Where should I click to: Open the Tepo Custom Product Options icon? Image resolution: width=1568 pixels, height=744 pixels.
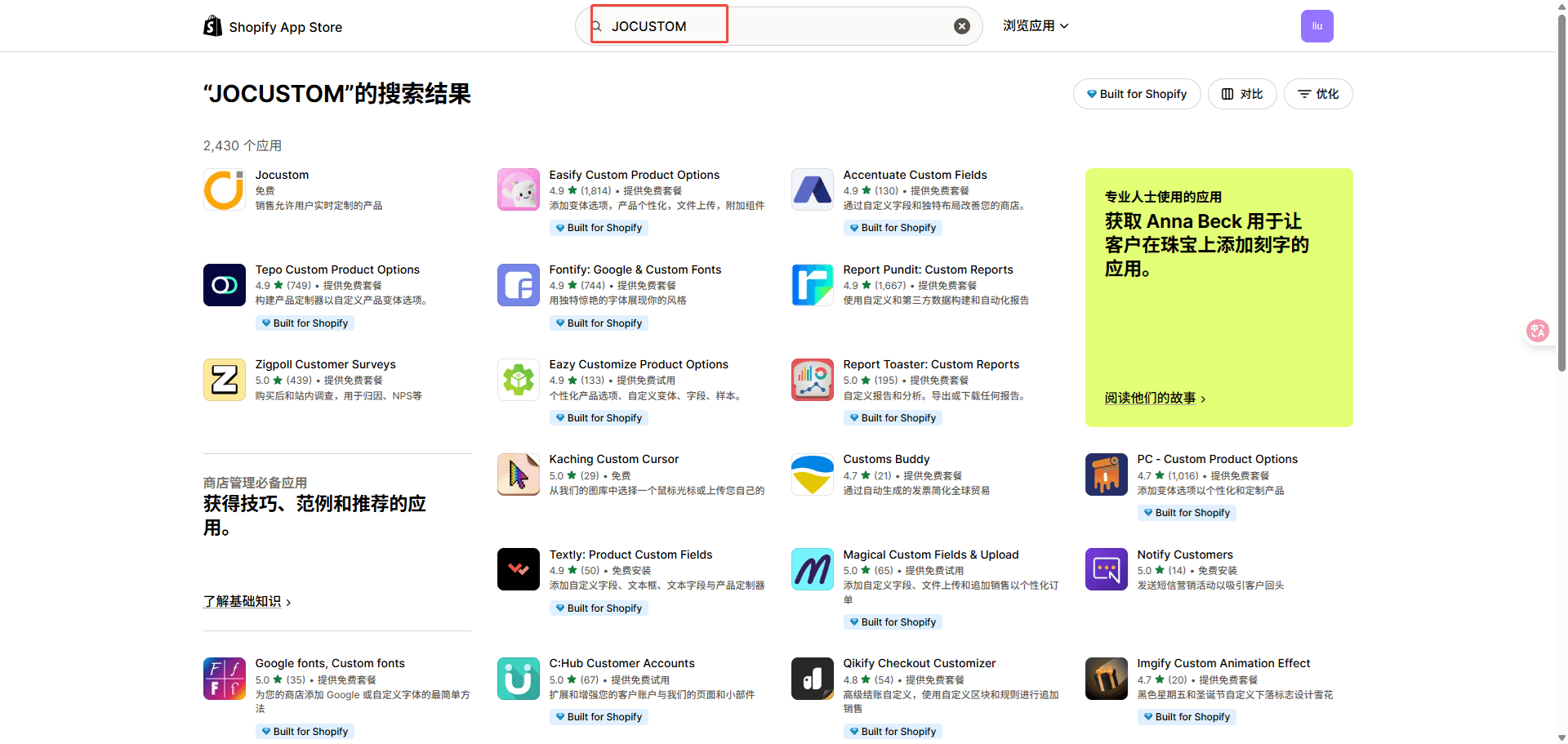click(x=224, y=285)
